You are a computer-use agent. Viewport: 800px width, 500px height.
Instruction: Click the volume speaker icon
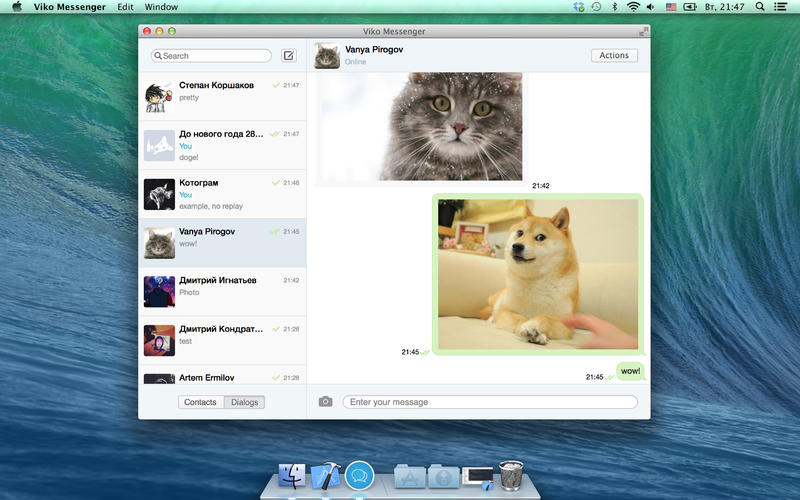point(651,7)
